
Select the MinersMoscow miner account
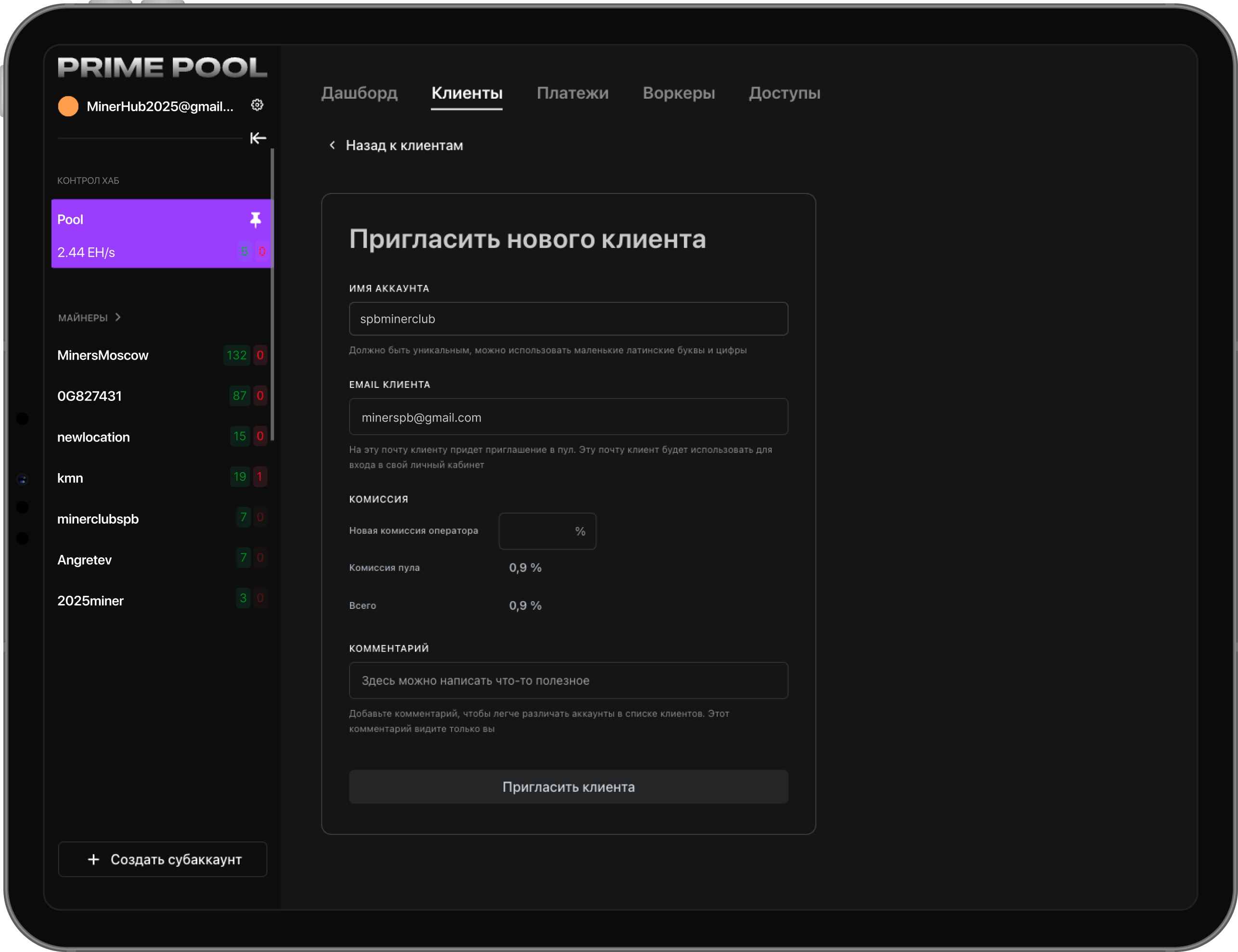[103, 355]
